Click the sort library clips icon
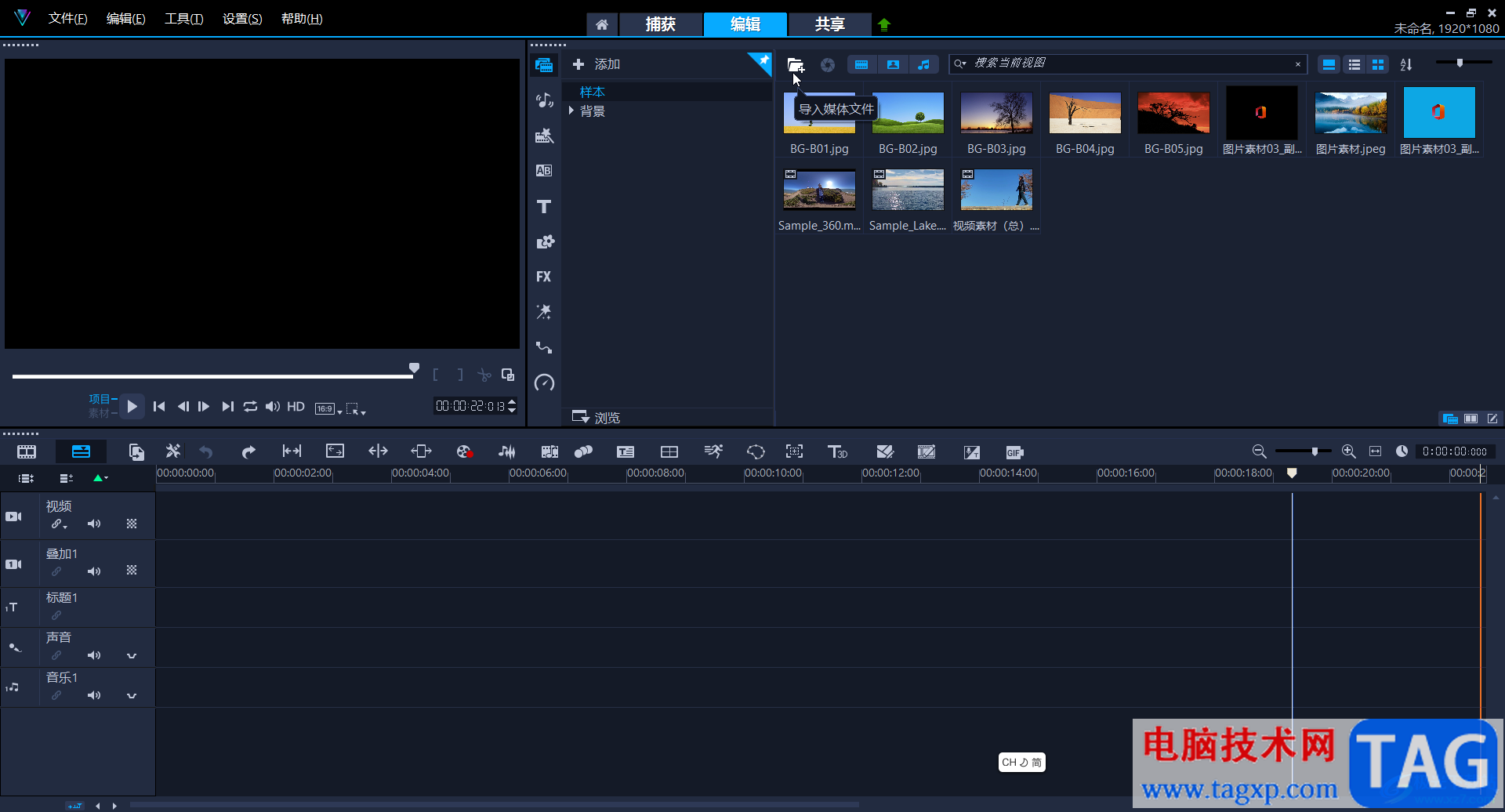This screenshot has height=812, width=1505. tap(1406, 65)
